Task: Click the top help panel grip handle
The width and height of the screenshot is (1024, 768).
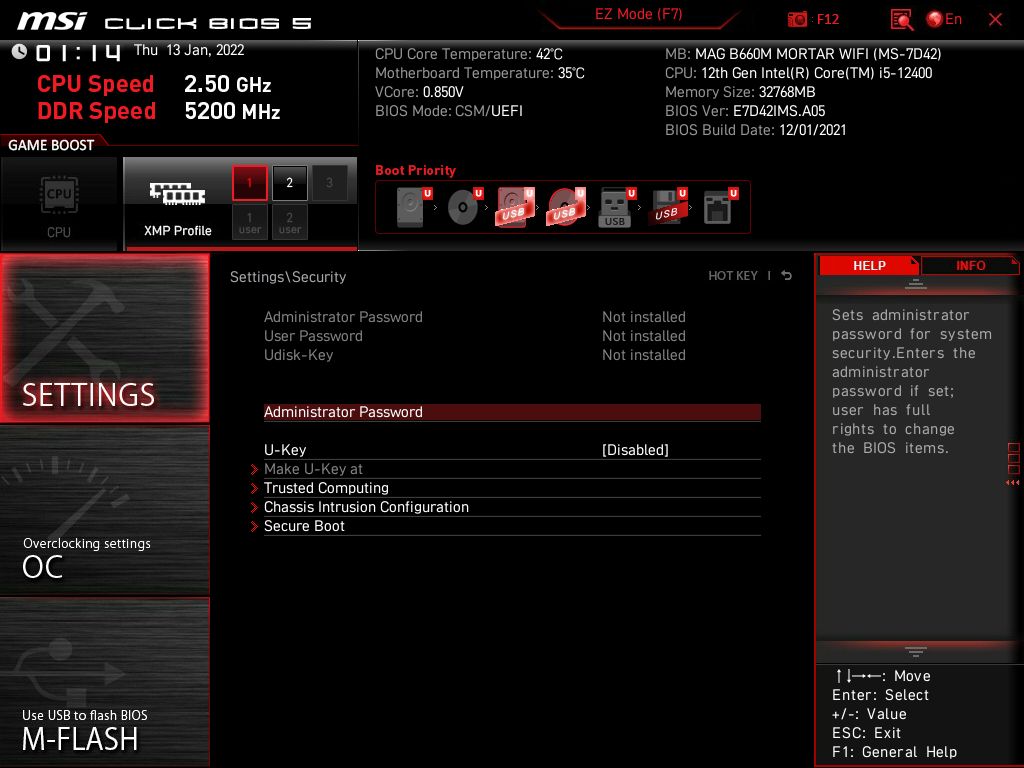Action: tap(916, 284)
